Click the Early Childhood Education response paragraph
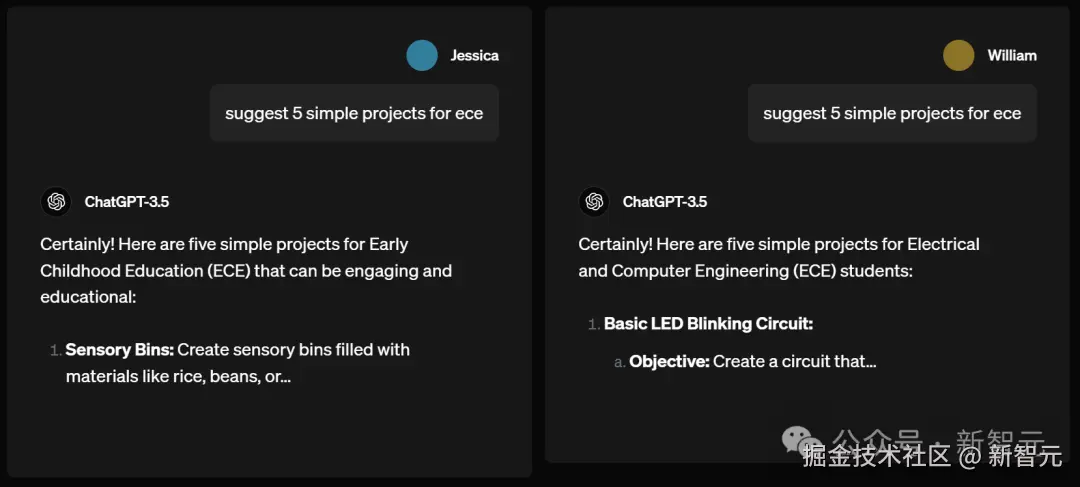1080x487 pixels. [246, 271]
